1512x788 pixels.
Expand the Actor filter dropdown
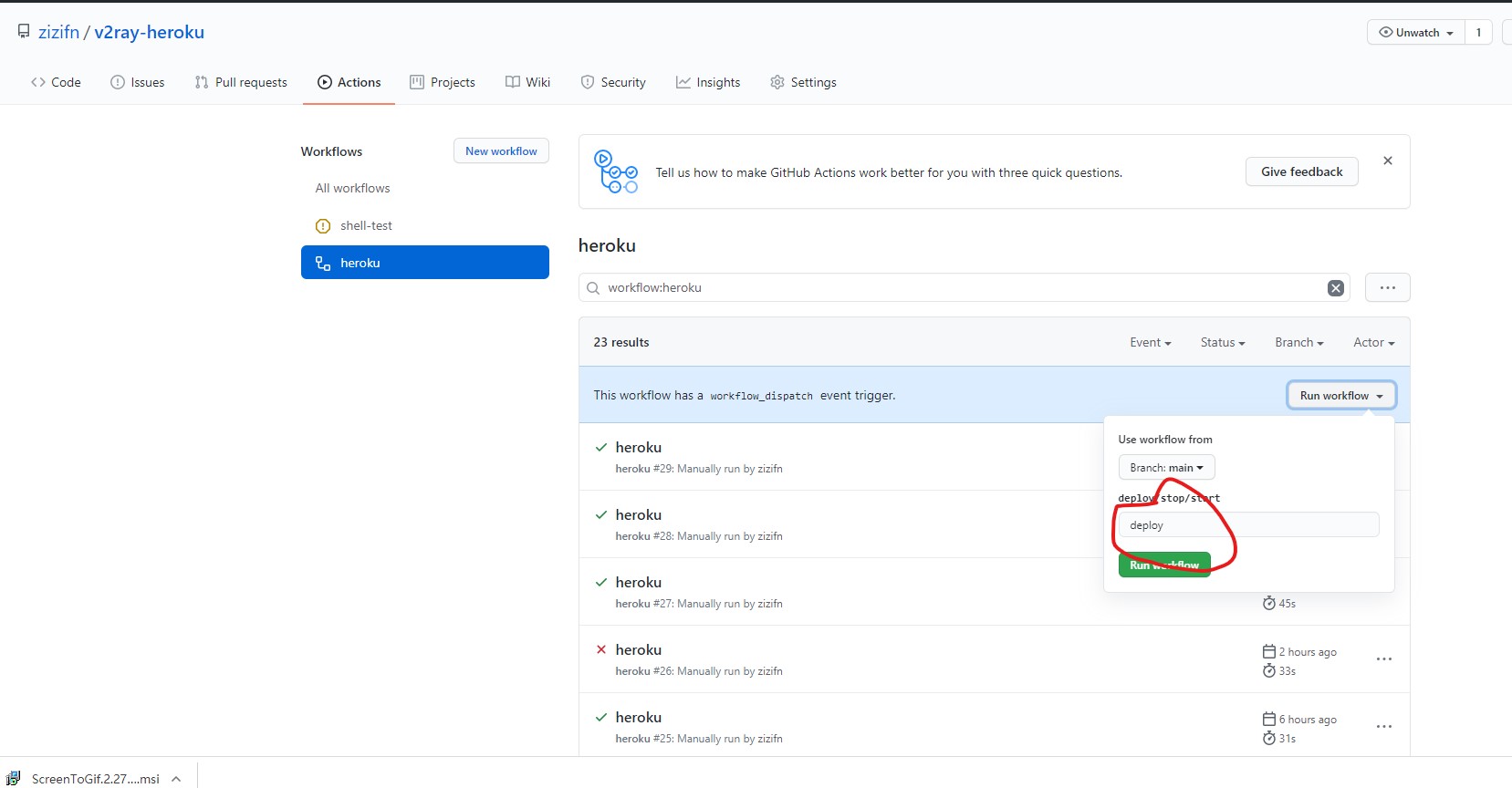[1373, 343]
